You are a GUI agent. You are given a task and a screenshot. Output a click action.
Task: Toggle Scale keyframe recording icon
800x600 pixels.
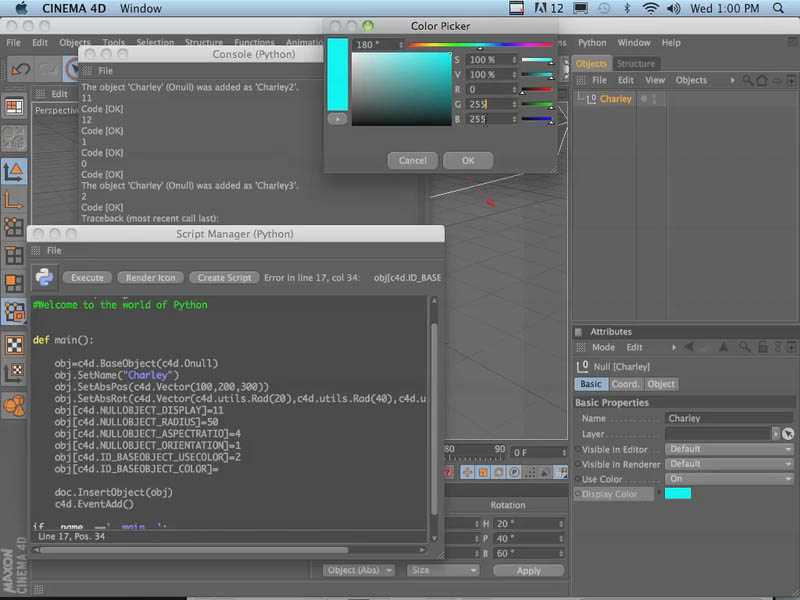pyautogui.click(x=483, y=472)
